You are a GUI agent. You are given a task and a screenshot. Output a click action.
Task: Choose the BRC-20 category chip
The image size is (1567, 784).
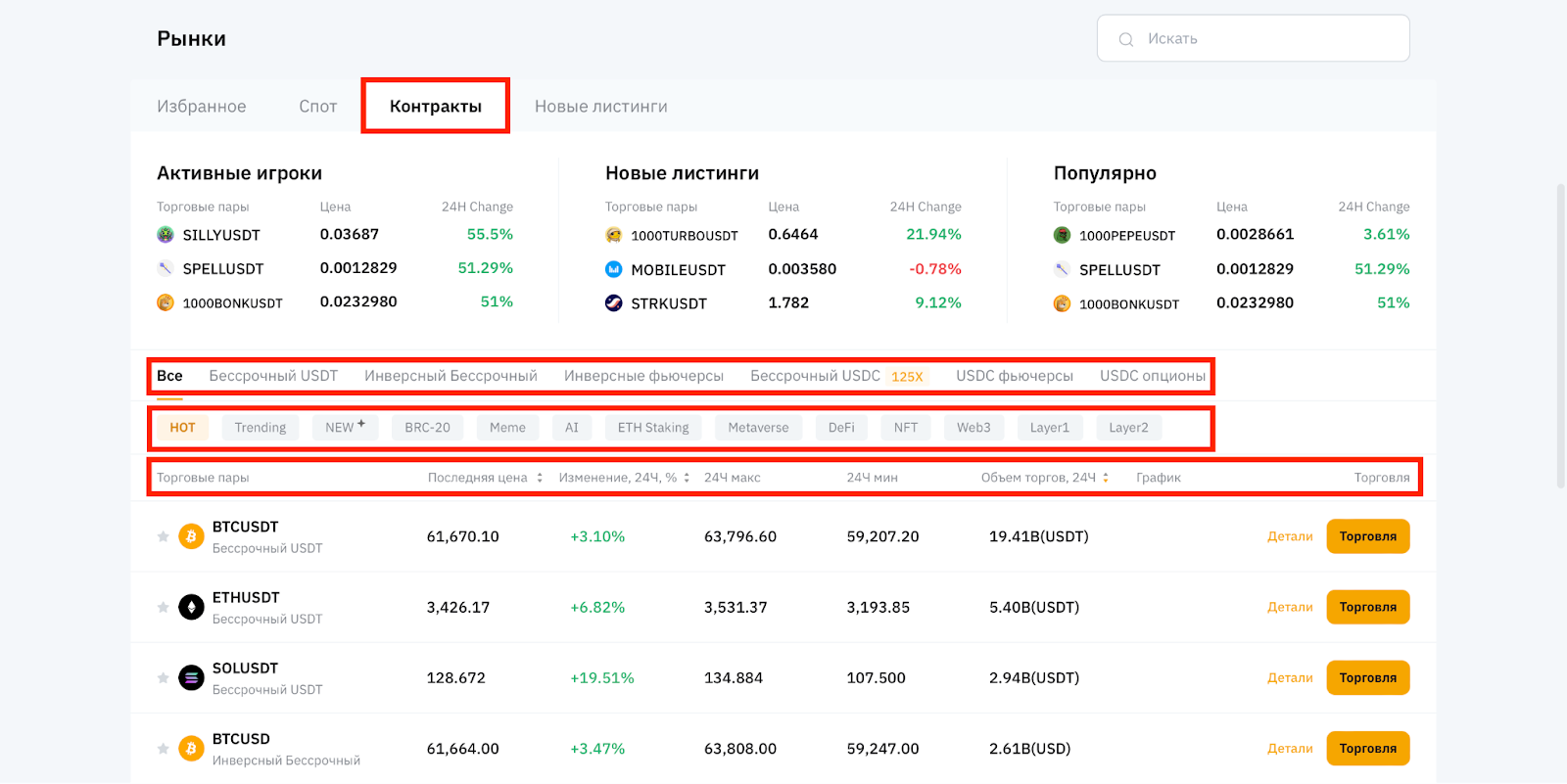coord(428,428)
